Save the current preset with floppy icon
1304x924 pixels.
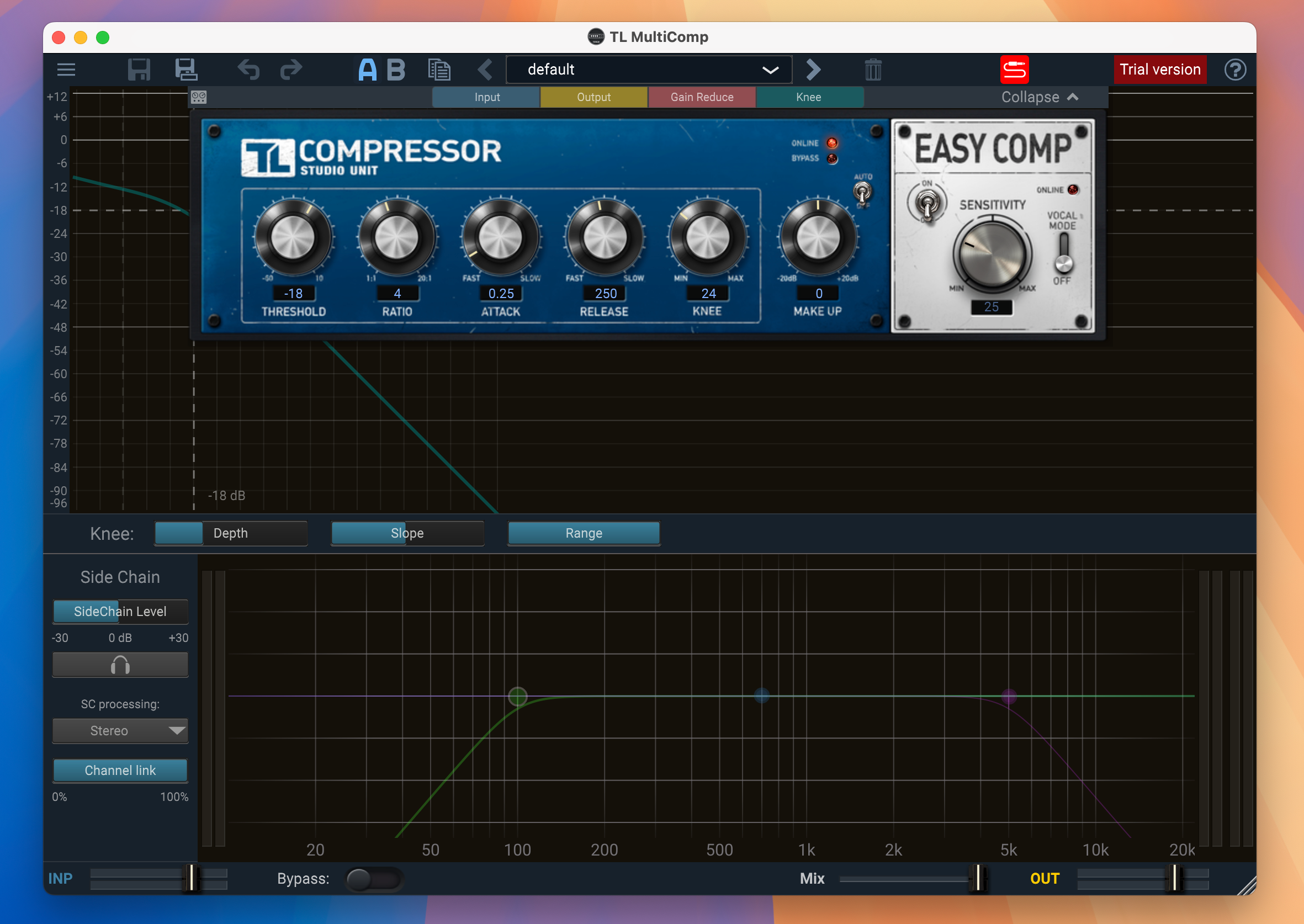pos(139,70)
